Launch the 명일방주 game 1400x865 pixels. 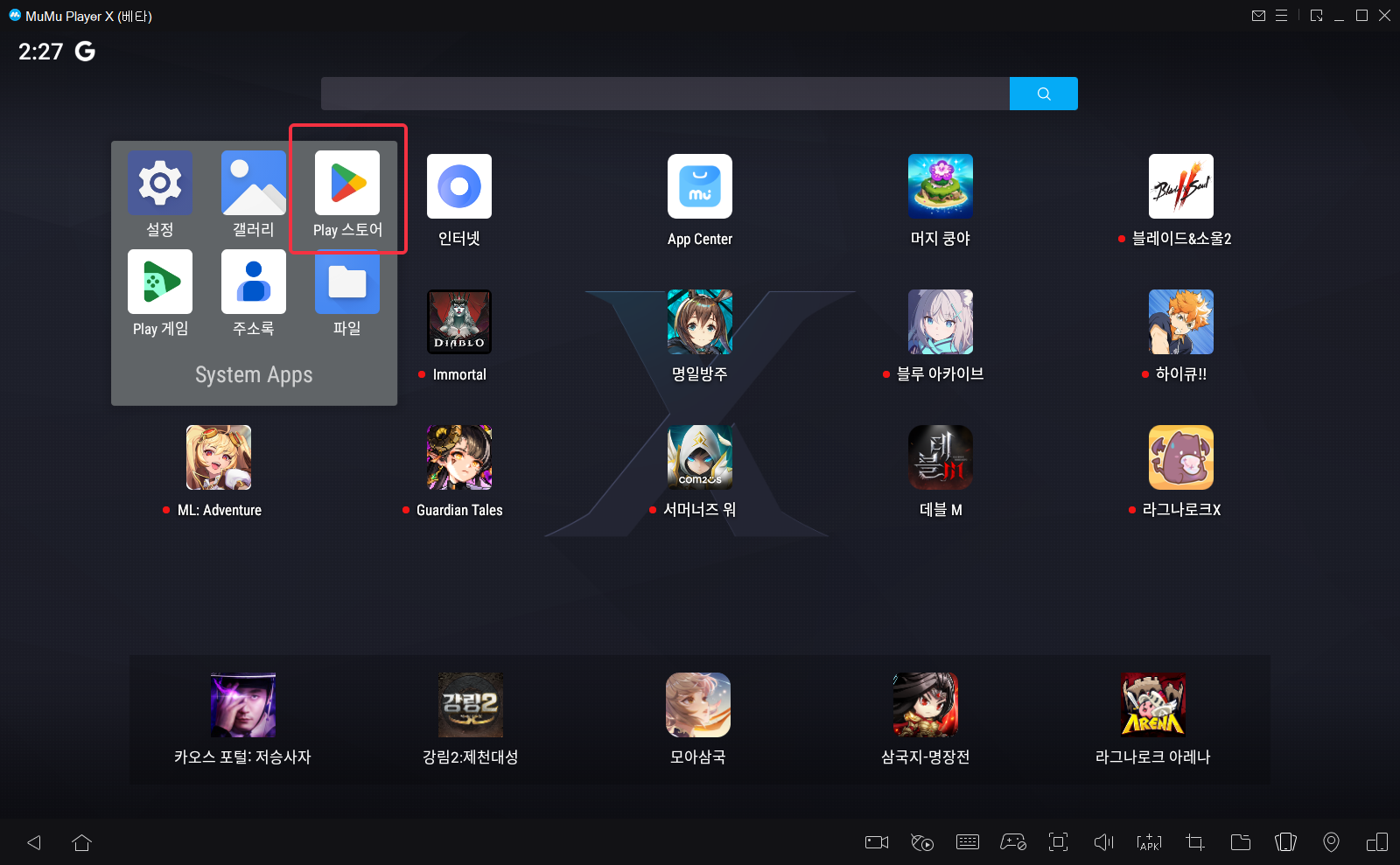click(x=700, y=322)
